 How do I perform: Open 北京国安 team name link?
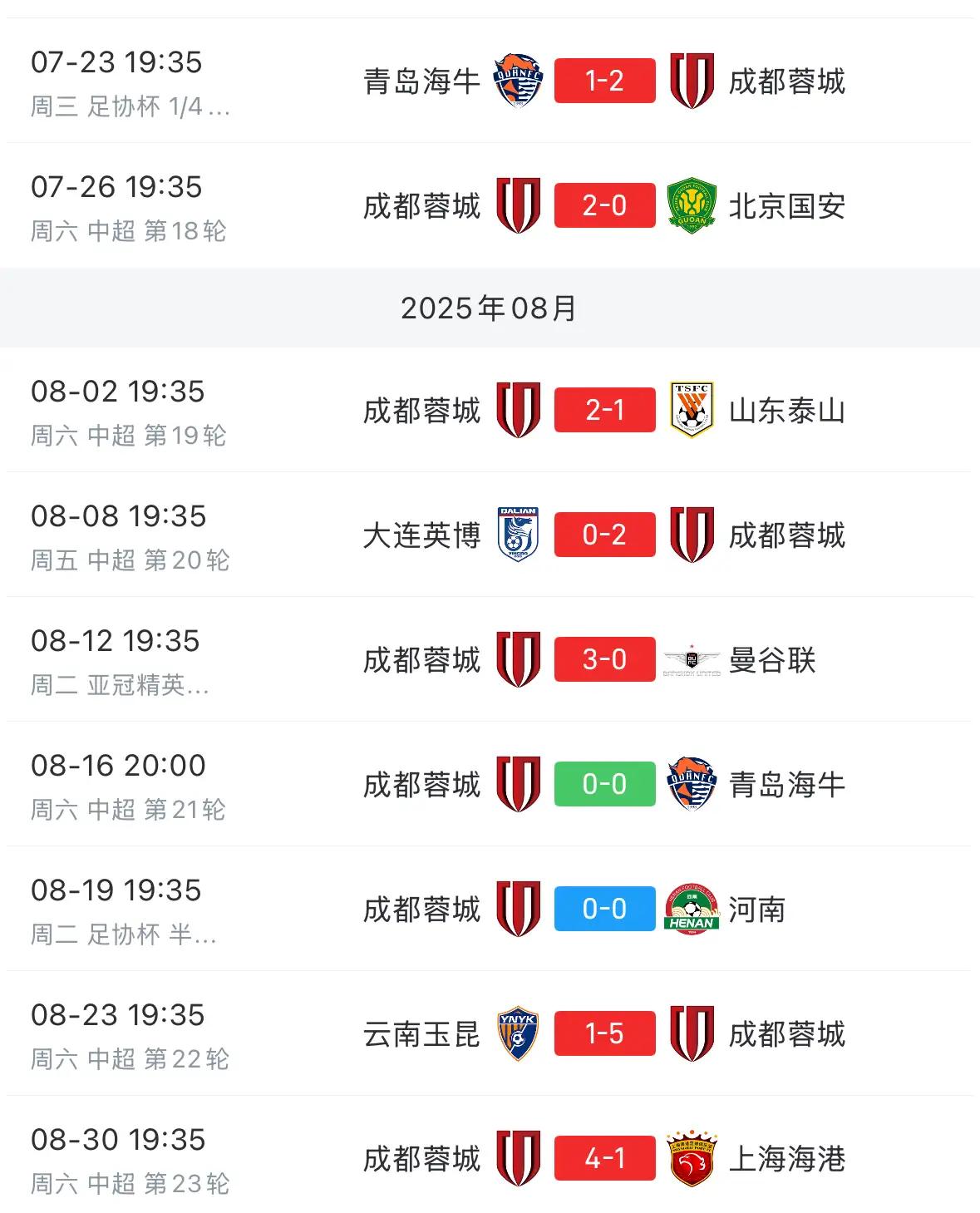(787, 206)
